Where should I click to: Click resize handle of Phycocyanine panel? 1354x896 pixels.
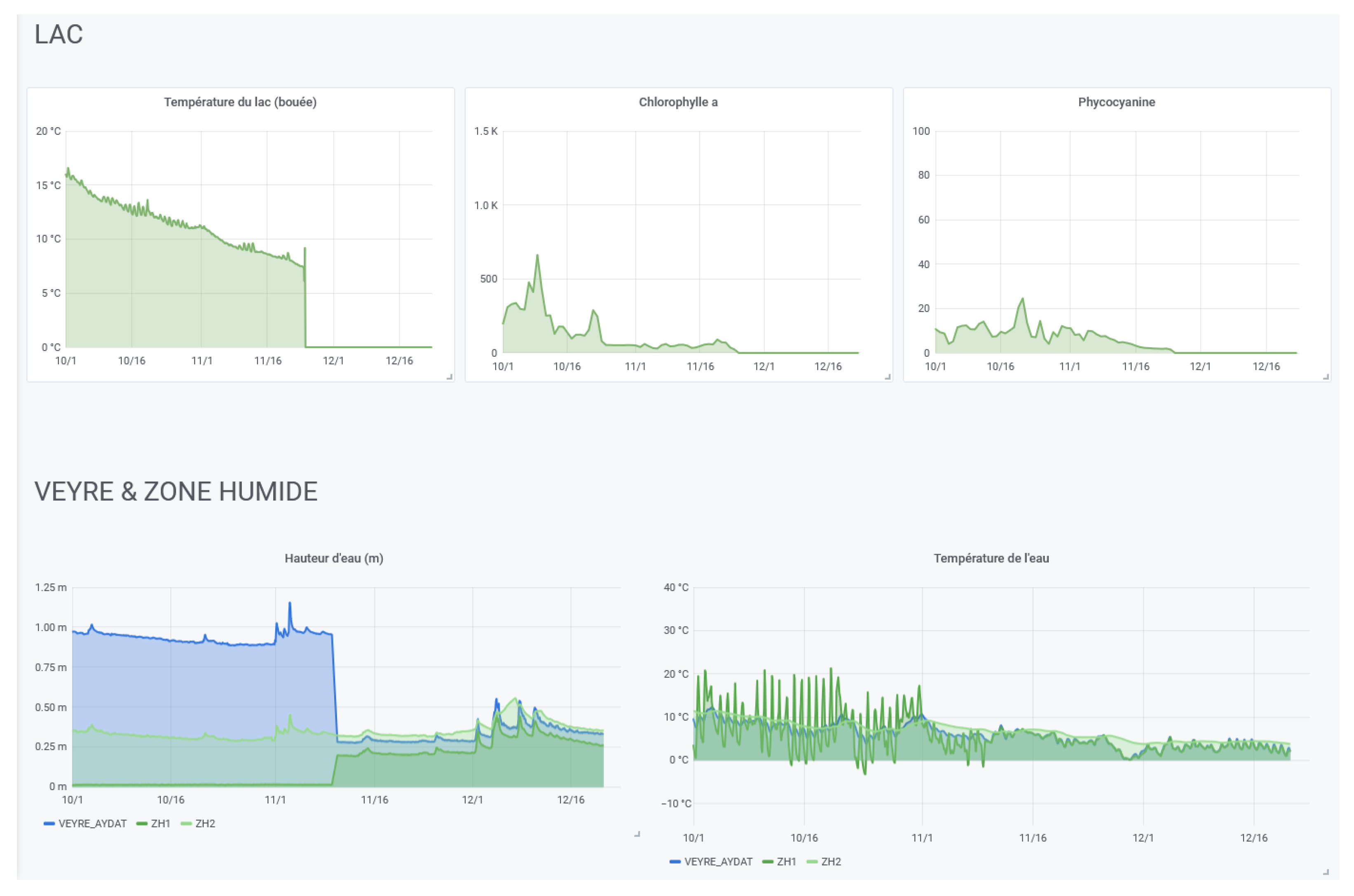[1326, 377]
